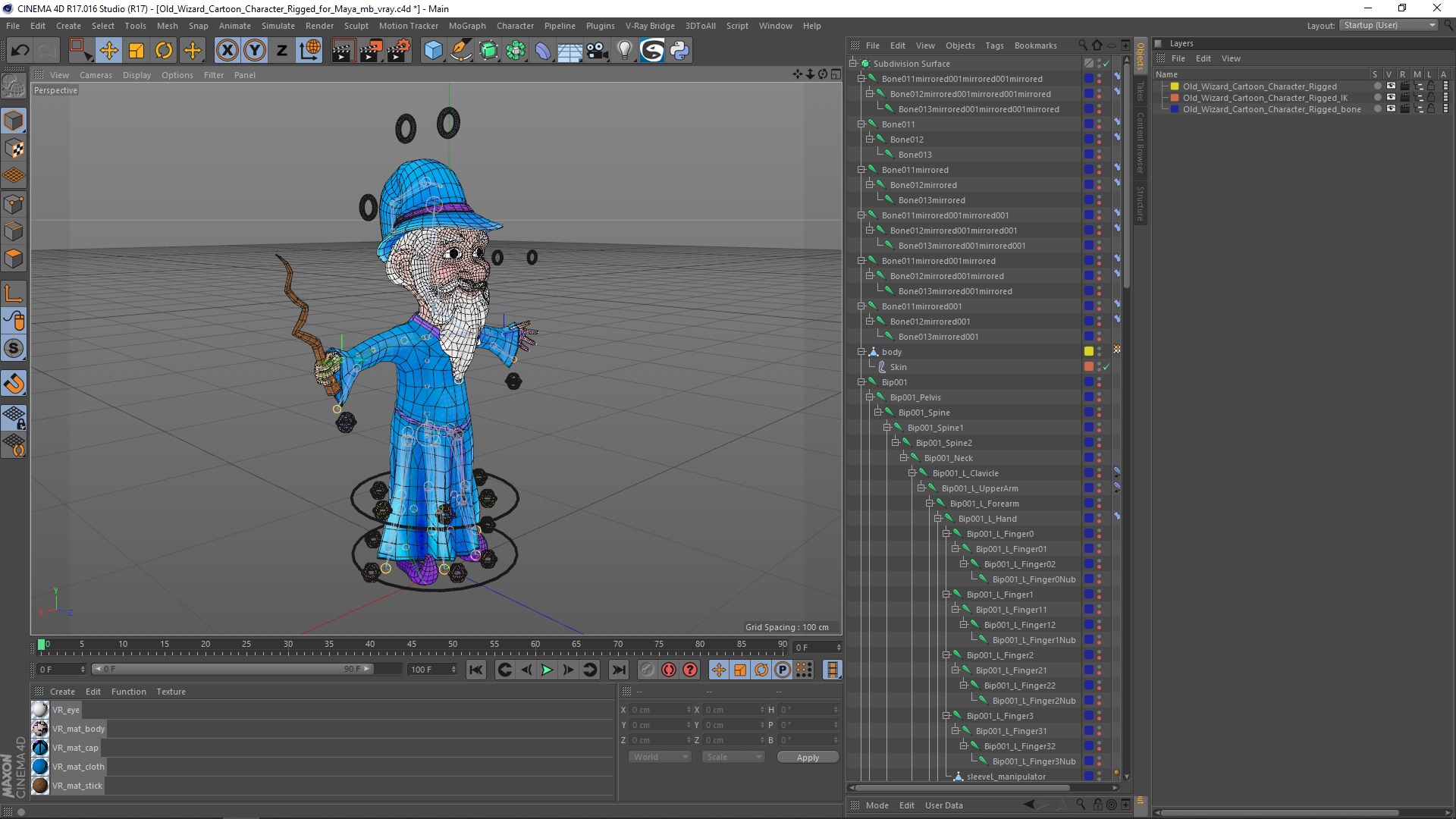1456x819 pixels.
Task: Click the Apply button
Action: [808, 758]
